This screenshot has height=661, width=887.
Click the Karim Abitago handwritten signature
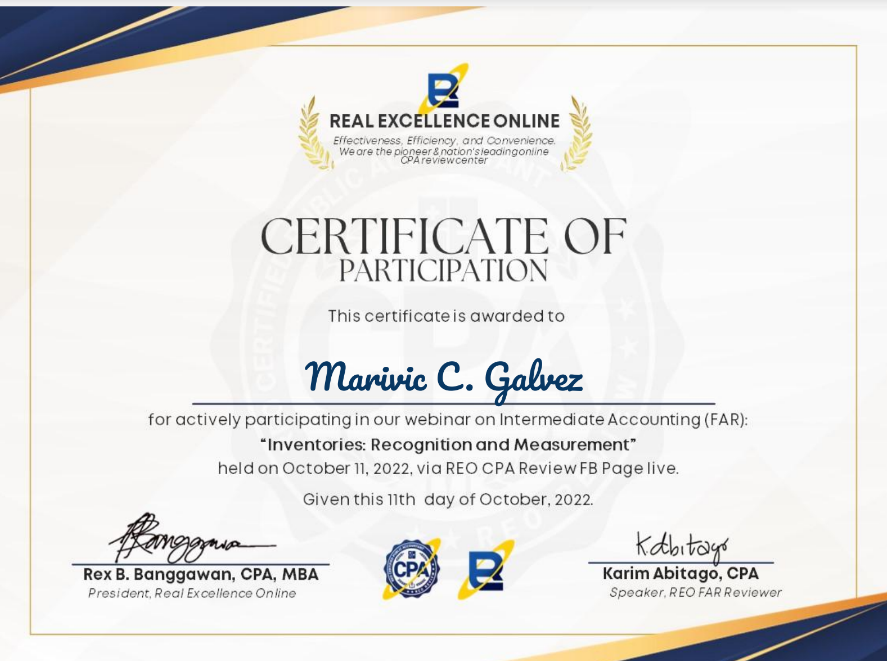pyautogui.click(x=682, y=547)
